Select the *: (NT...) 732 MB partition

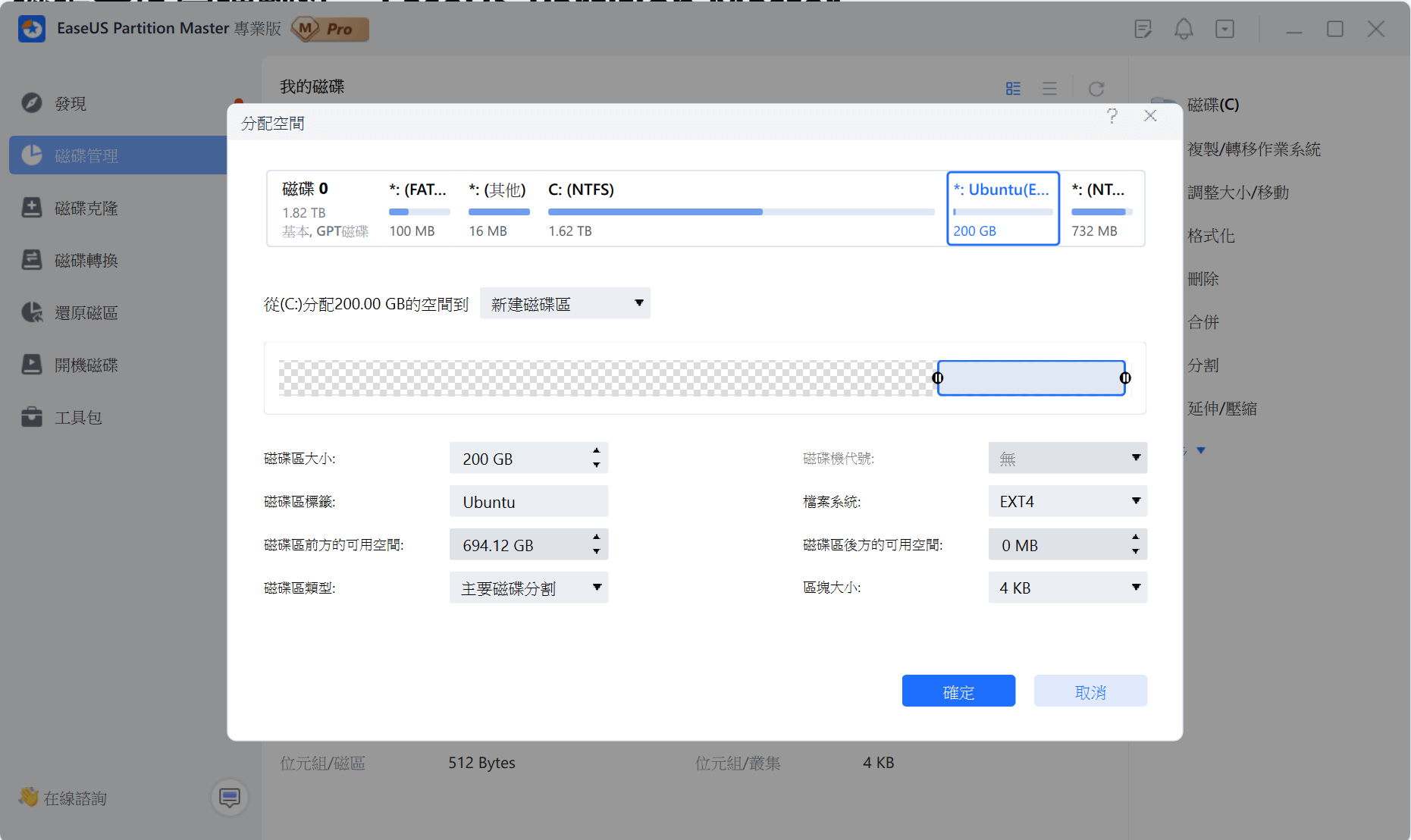click(1102, 209)
